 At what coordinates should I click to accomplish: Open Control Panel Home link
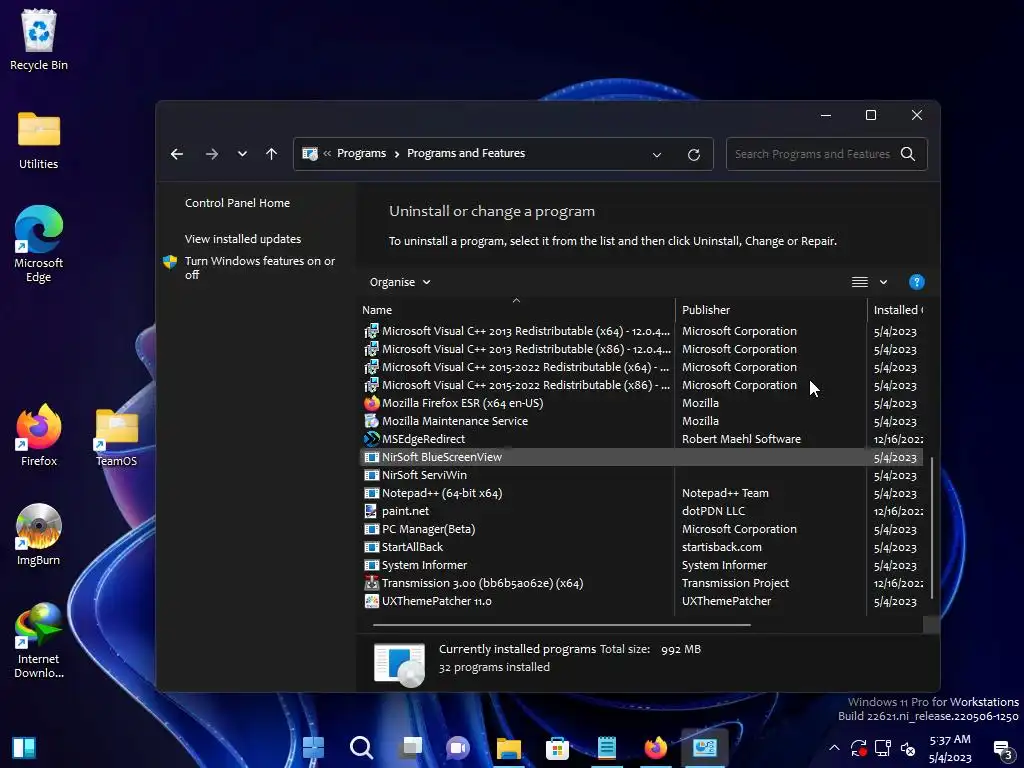(x=237, y=203)
